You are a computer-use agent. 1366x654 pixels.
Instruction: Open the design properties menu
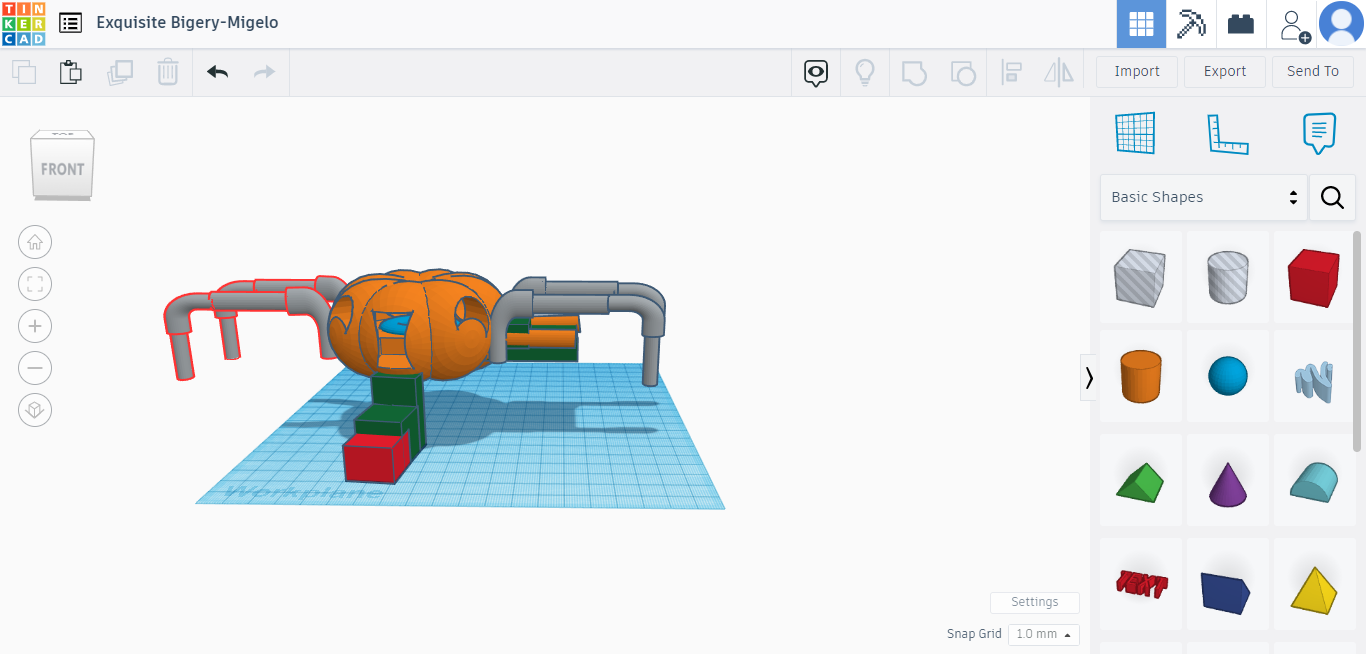click(x=69, y=22)
